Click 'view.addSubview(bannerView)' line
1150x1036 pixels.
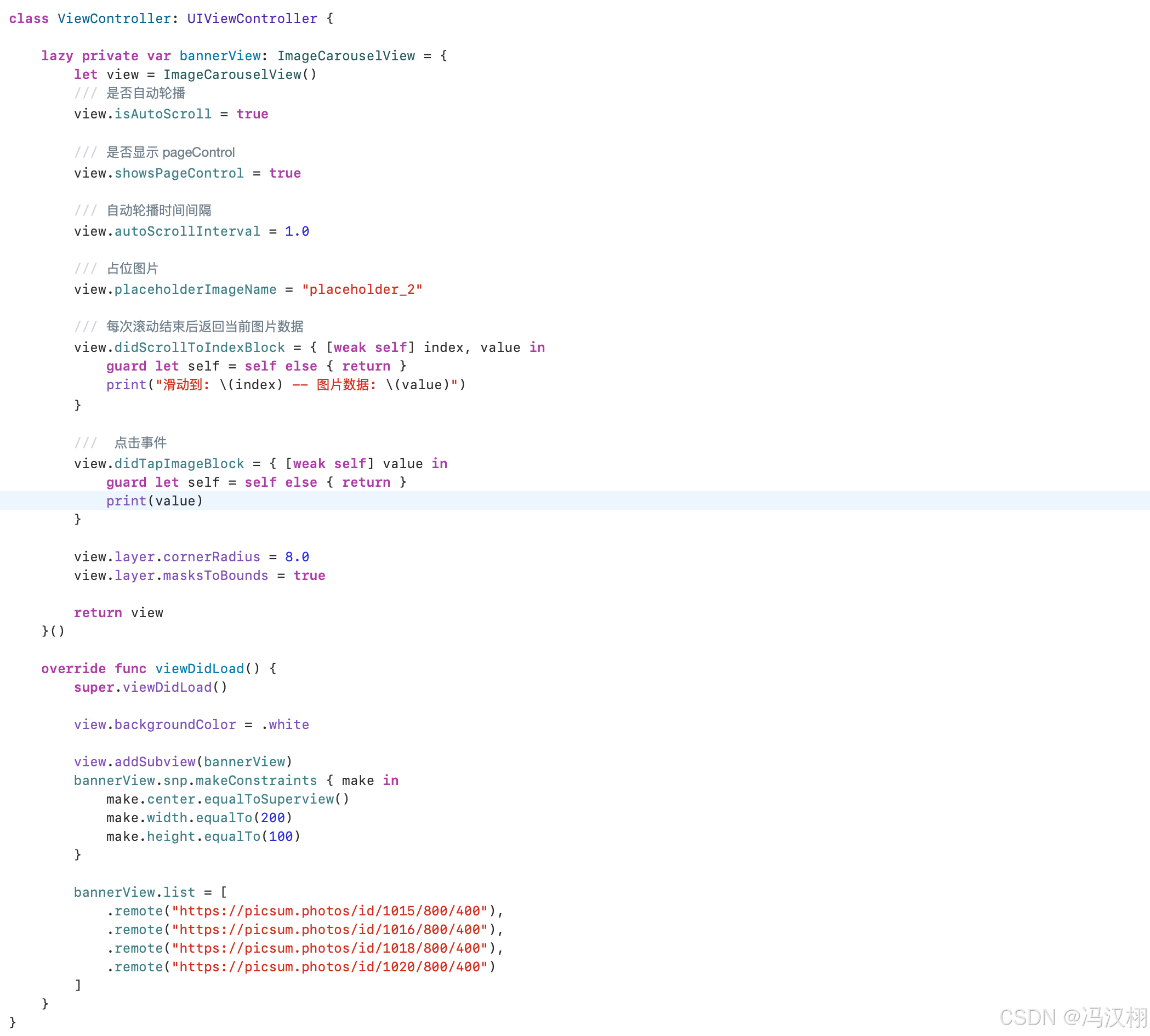[x=183, y=761]
